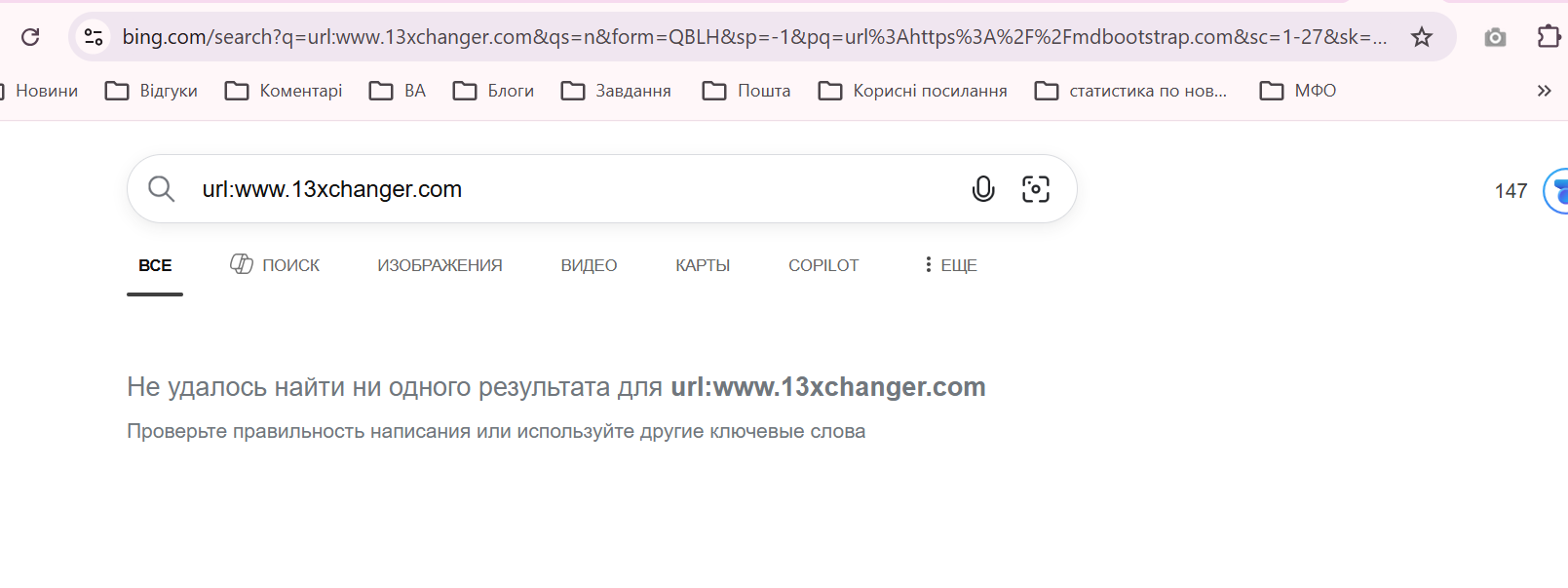
Task: Select the ВСЕ results tab
Action: (155, 265)
